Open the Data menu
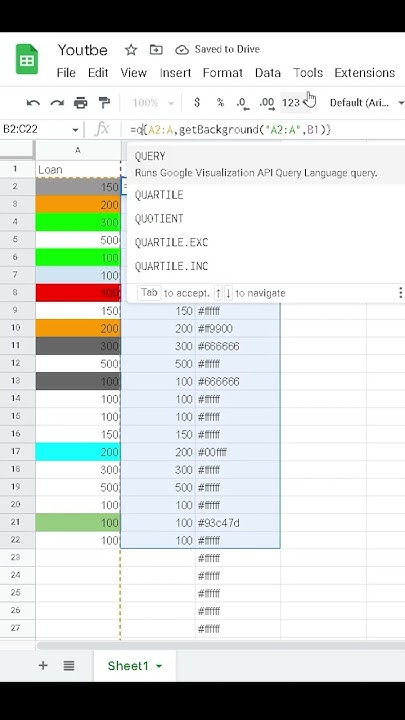405x720 pixels. point(268,73)
